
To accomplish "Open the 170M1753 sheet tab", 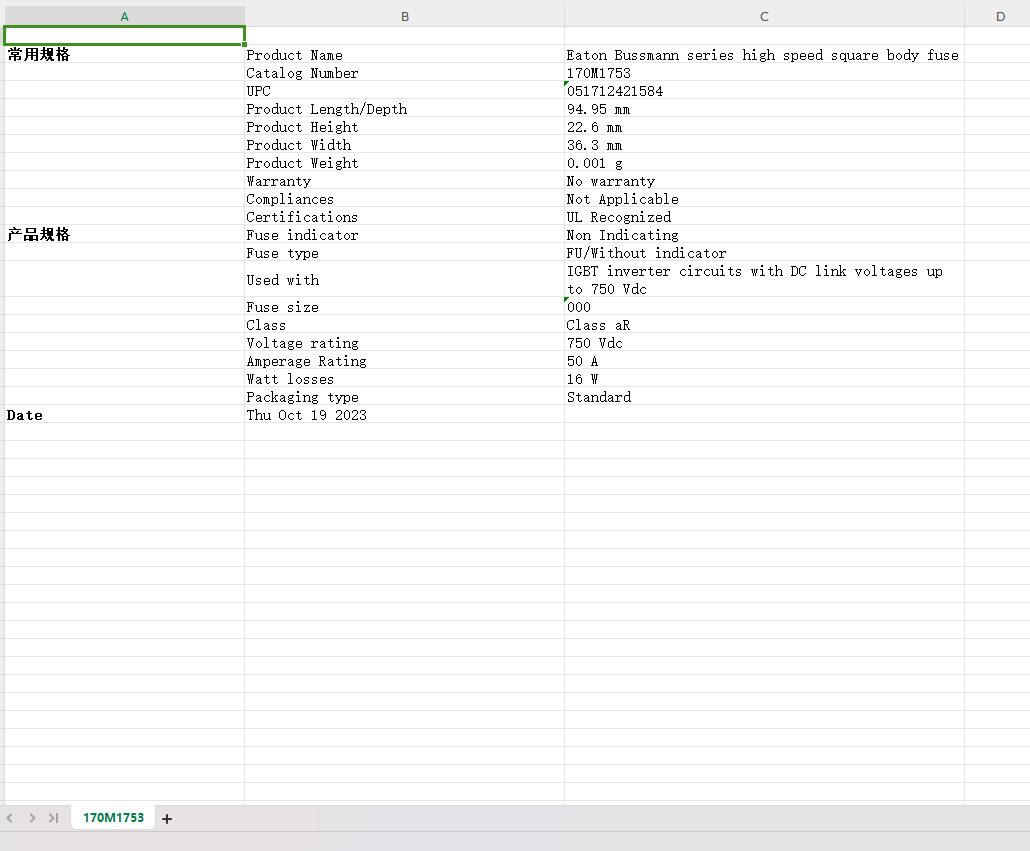I will 113,818.
